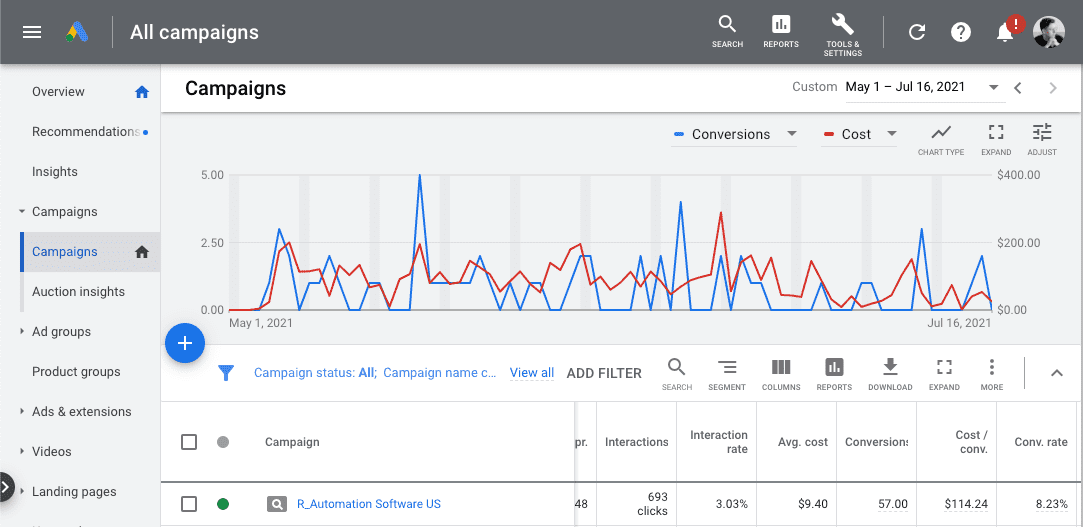
Task: Open the Reports icon in header
Action: [x=781, y=30]
